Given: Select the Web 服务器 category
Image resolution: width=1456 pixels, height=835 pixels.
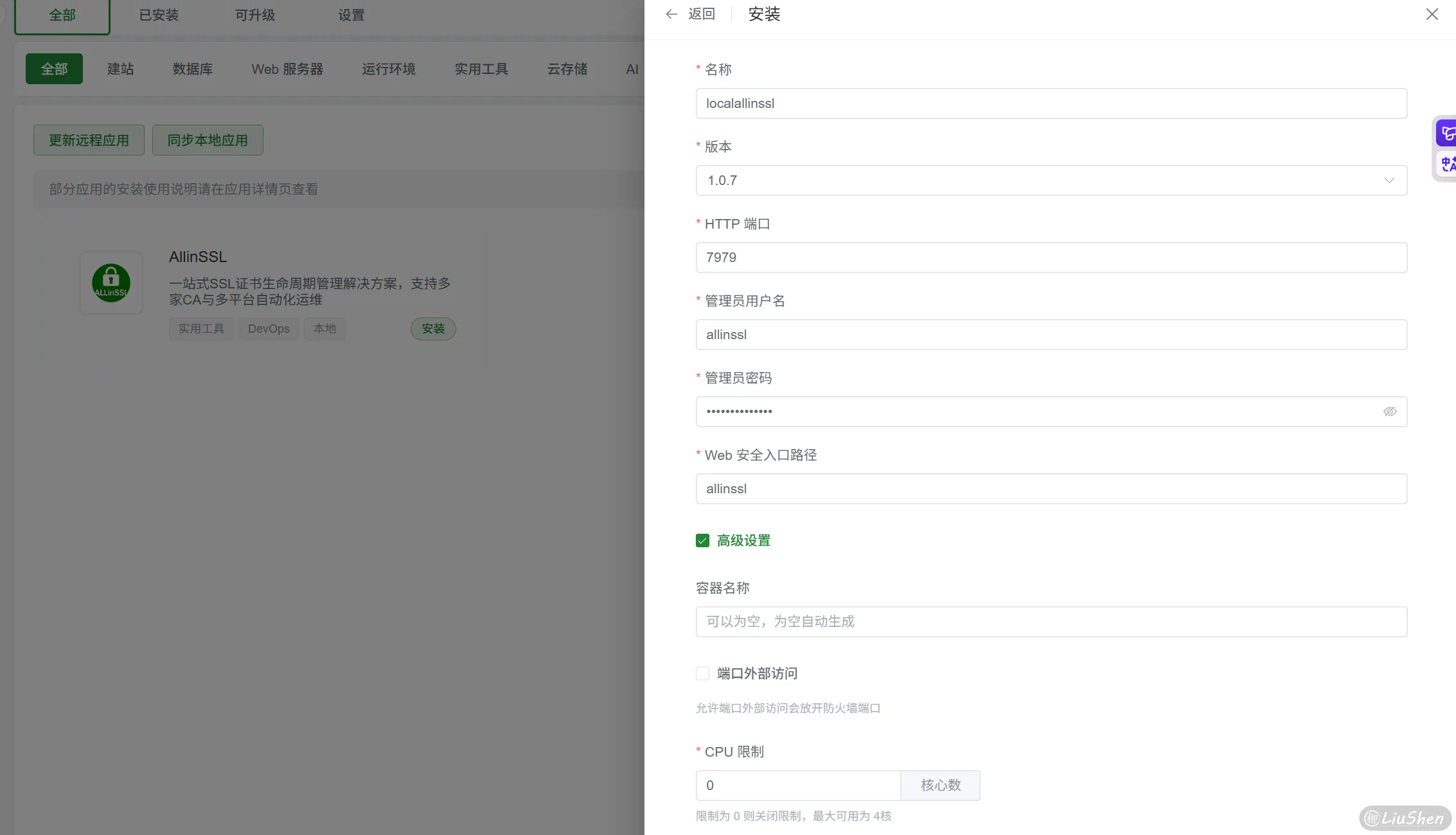Looking at the screenshot, I should coord(287,69).
